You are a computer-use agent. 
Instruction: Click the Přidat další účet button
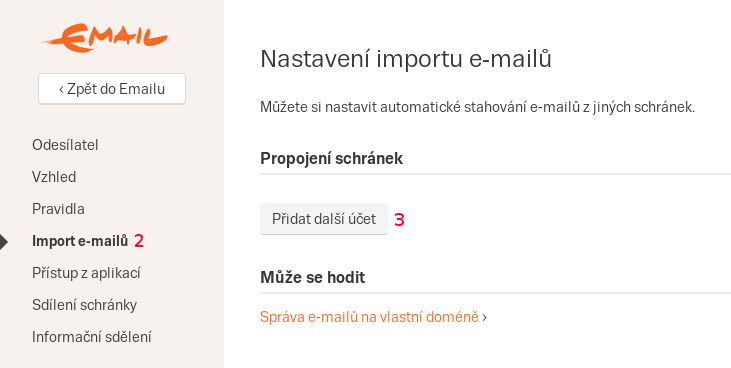pos(324,219)
